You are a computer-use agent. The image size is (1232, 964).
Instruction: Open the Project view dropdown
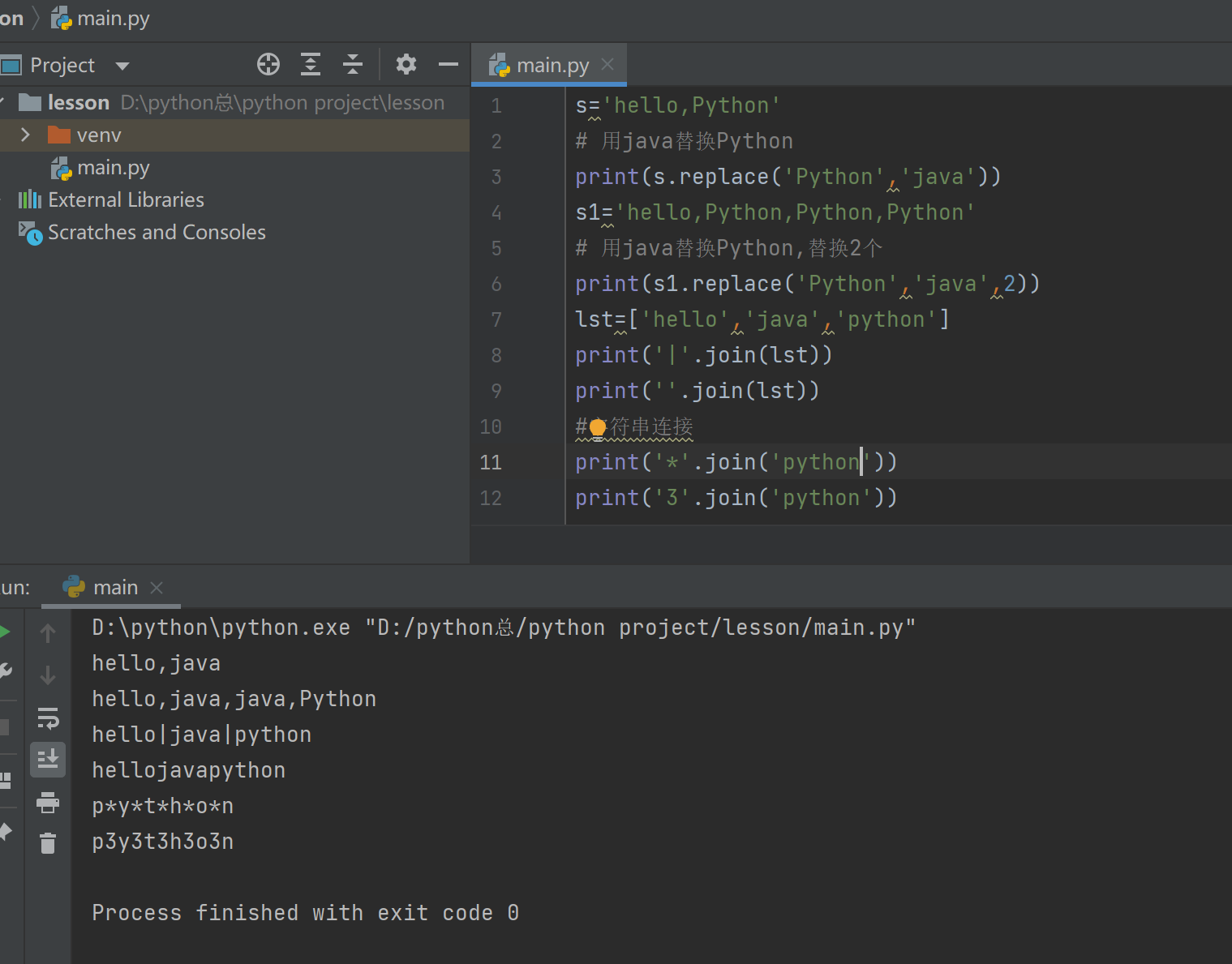[x=122, y=66]
